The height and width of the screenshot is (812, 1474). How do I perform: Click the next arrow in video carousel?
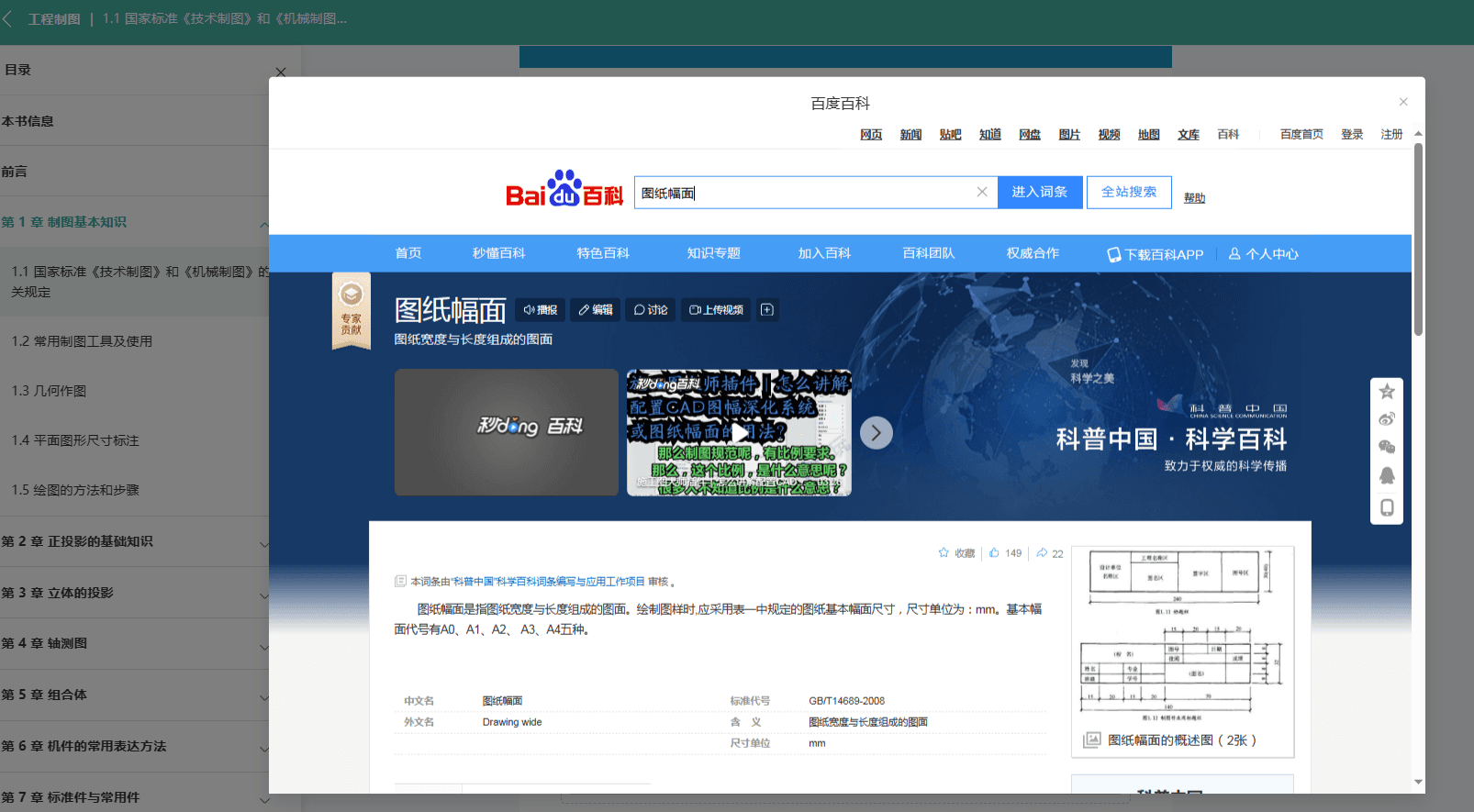tap(877, 432)
